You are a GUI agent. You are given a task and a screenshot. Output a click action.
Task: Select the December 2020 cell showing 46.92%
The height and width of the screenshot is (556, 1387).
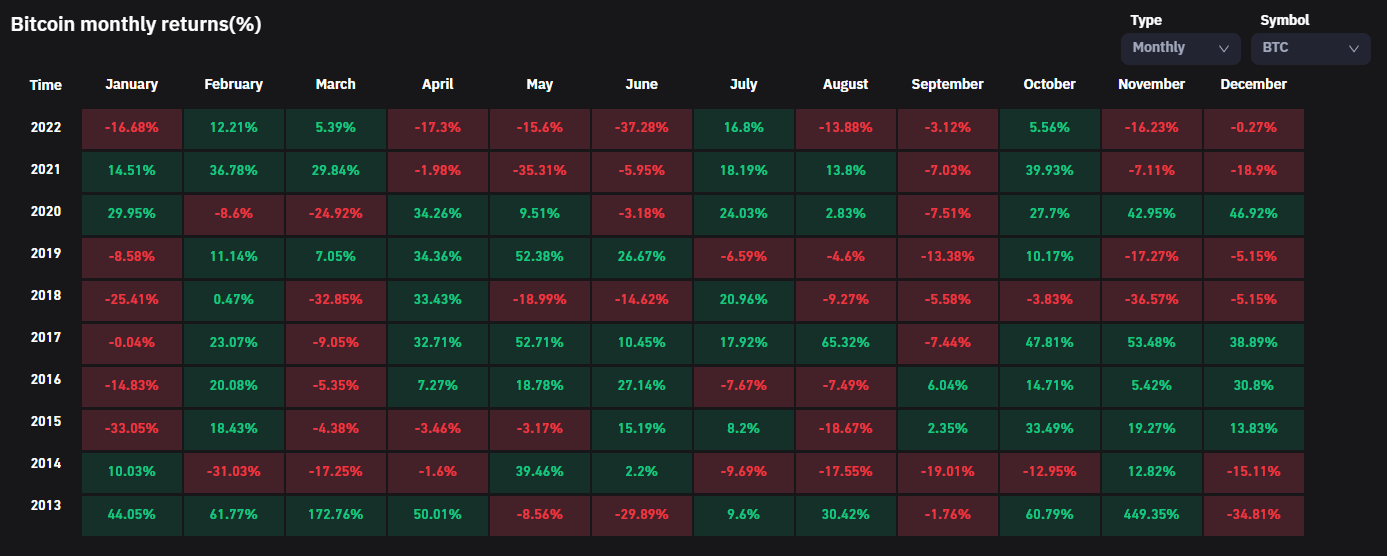[1253, 215]
